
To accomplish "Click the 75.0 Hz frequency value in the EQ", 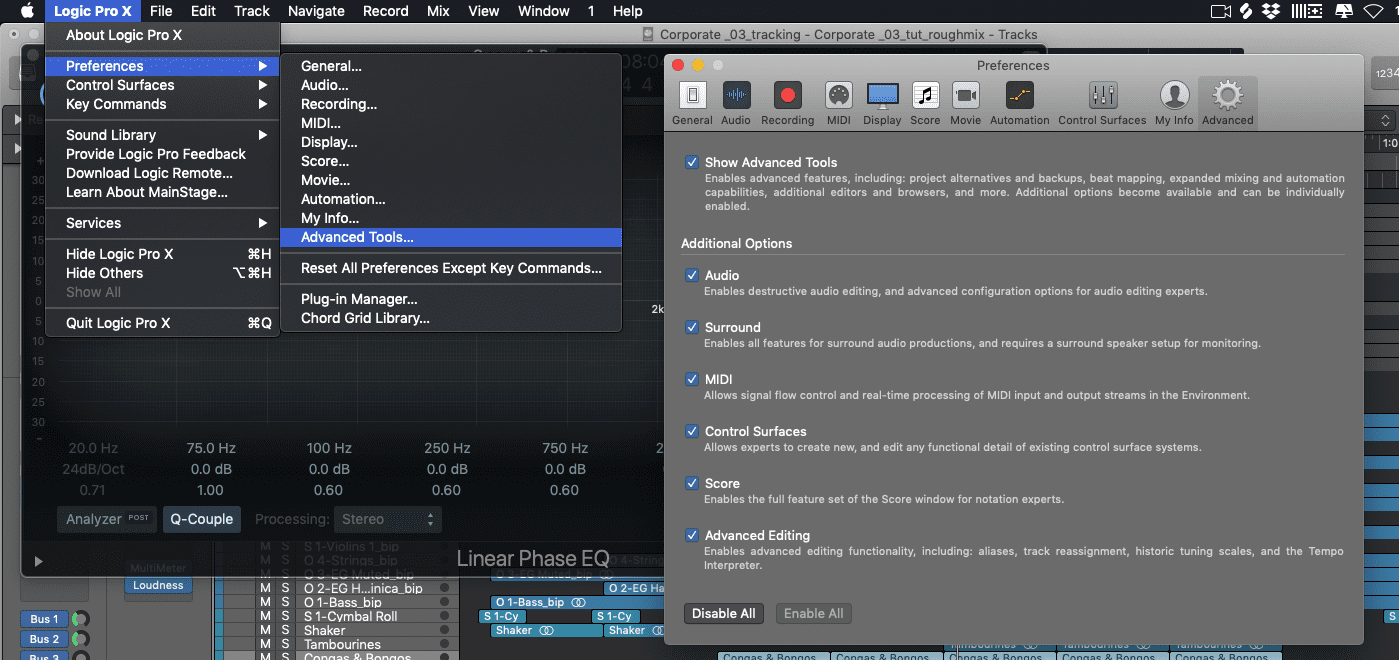I will (211, 448).
